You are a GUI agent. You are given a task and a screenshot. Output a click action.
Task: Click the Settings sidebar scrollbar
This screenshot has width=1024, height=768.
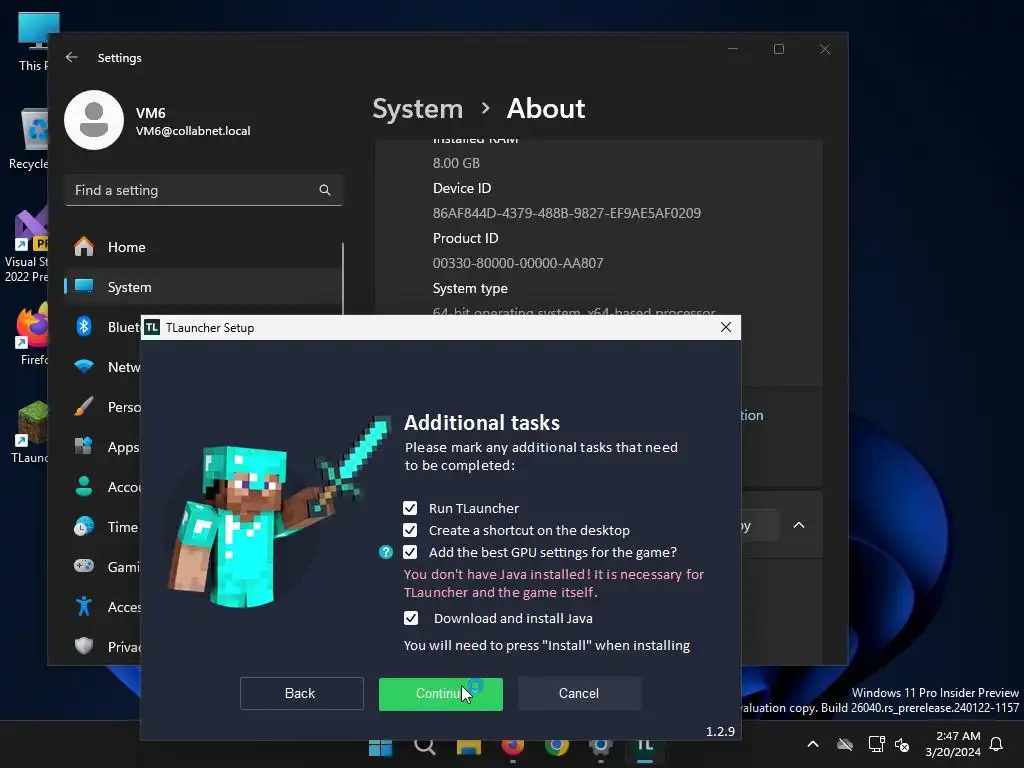coord(343,278)
